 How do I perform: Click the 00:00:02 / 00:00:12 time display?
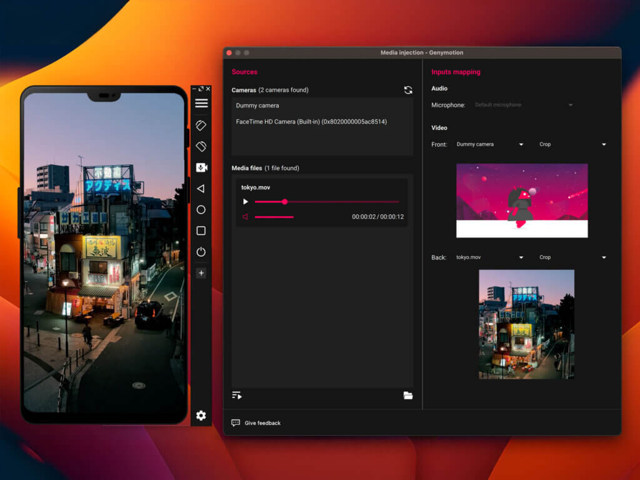(378, 217)
